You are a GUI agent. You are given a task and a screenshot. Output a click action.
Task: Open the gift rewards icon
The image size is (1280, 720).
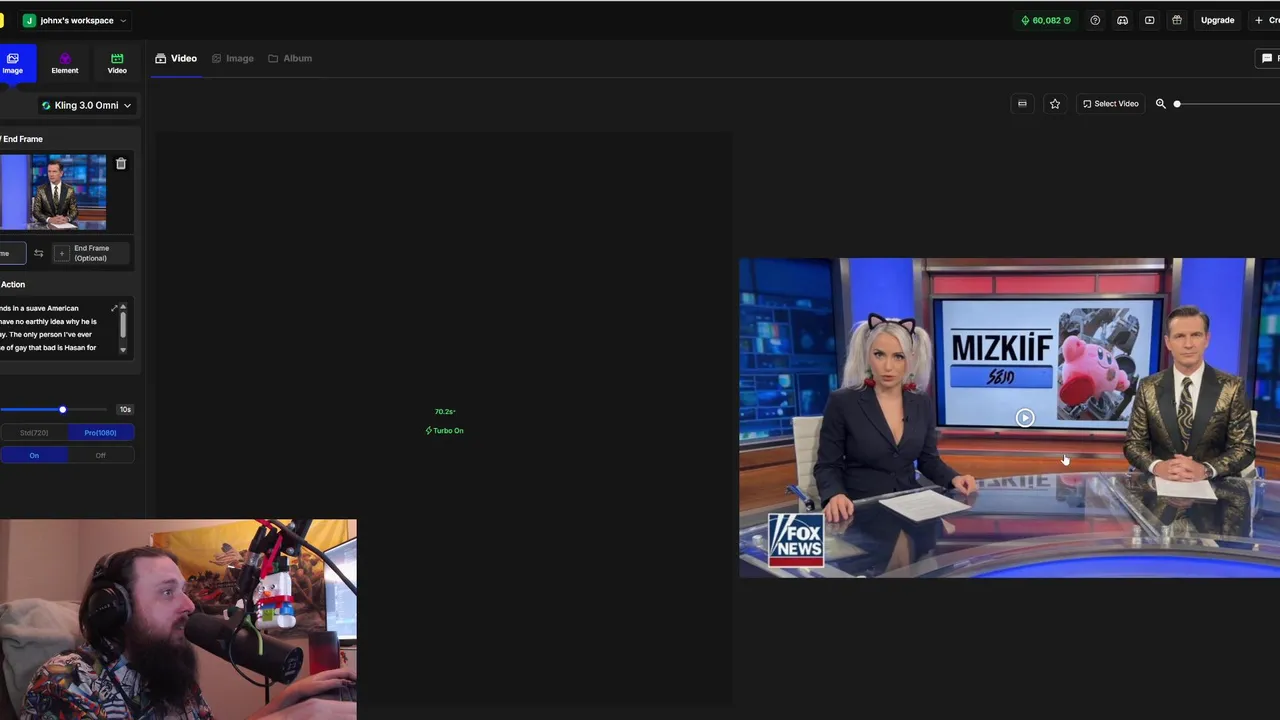point(1177,20)
